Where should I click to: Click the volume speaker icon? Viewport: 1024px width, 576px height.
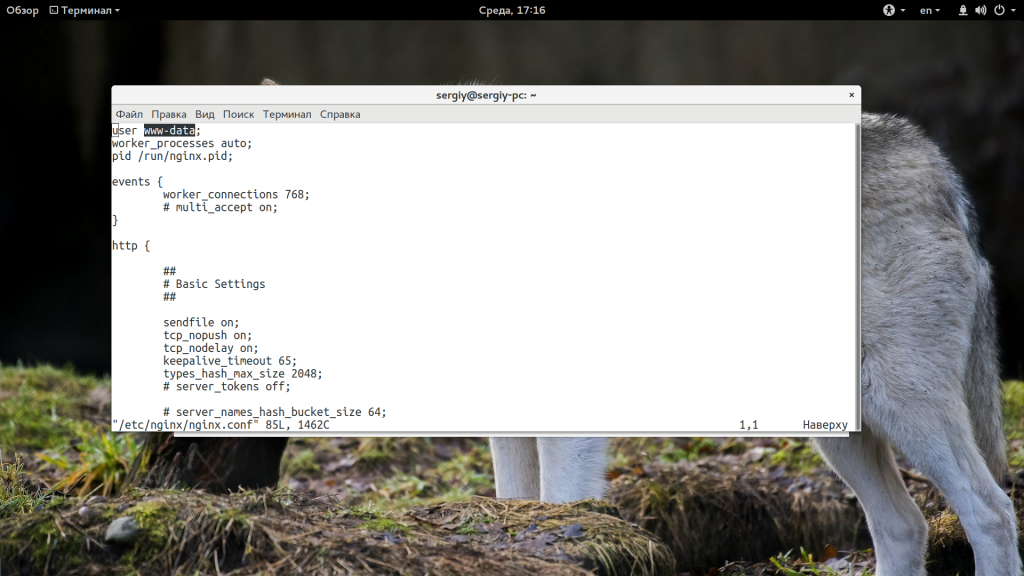(980, 10)
